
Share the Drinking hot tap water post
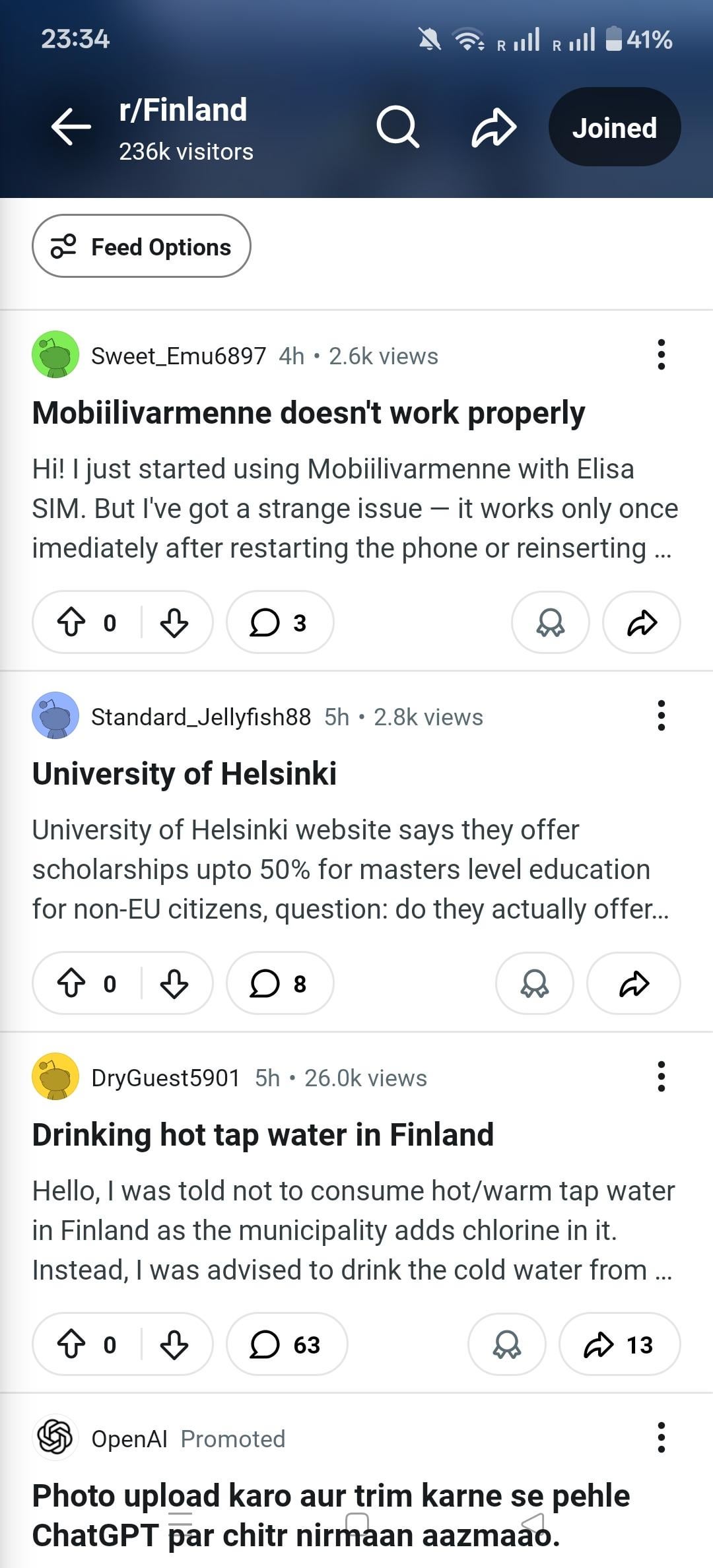coord(619,1344)
